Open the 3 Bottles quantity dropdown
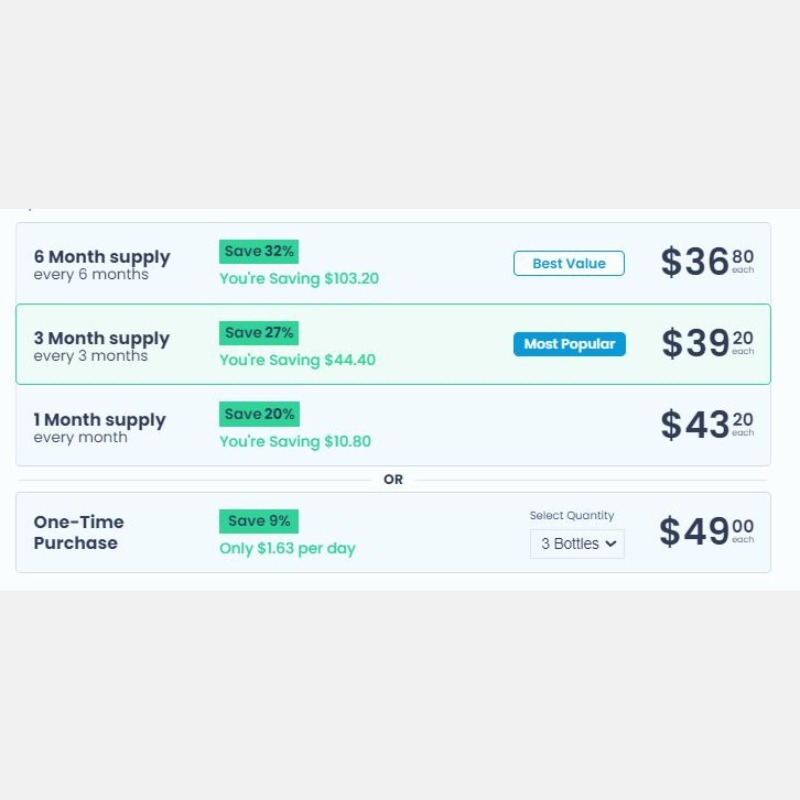 (577, 544)
